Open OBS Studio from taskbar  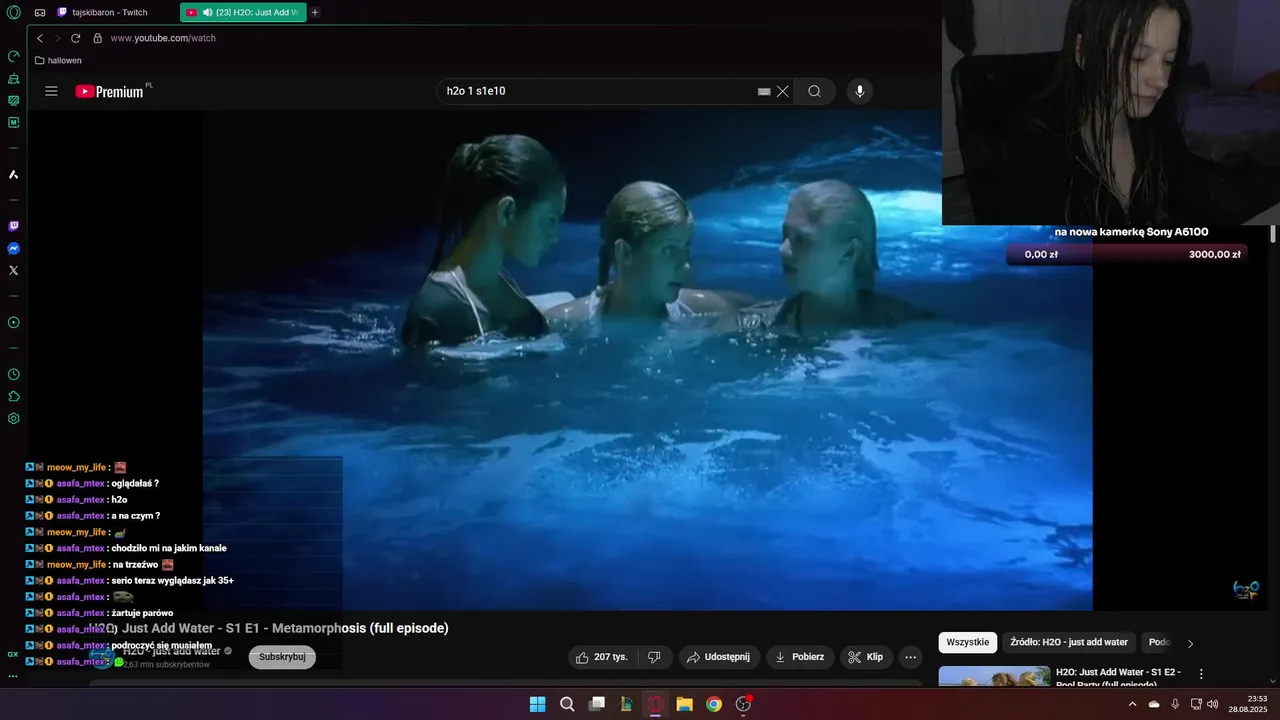click(743, 704)
